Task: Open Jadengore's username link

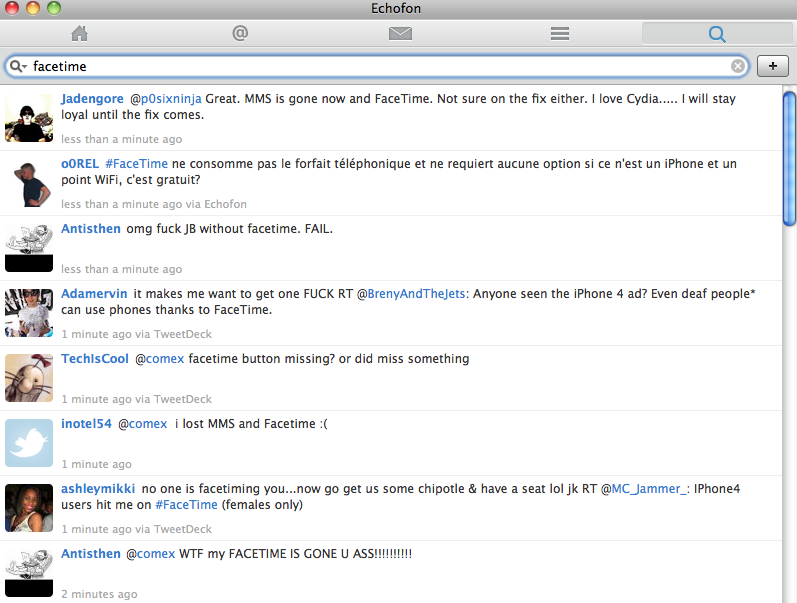Action: [92, 99]
